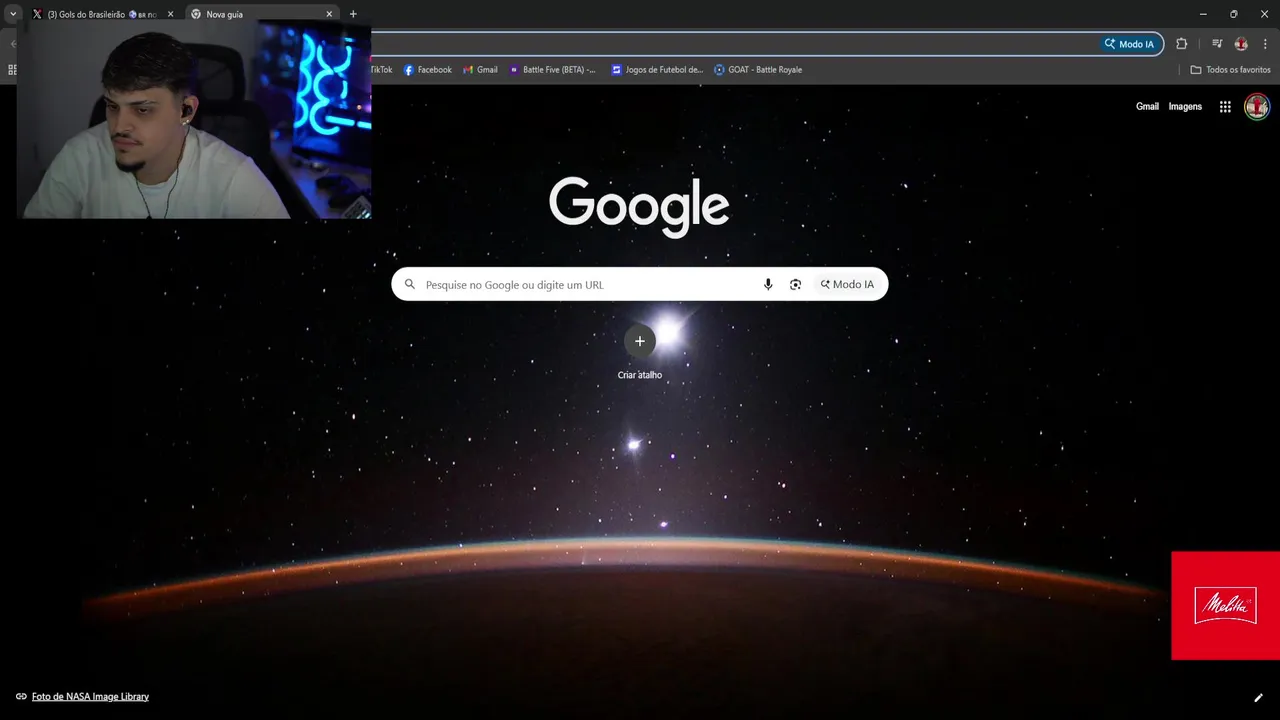Click the Modo IA button in address bar
1280x720 pixels.
point(1129,44)
